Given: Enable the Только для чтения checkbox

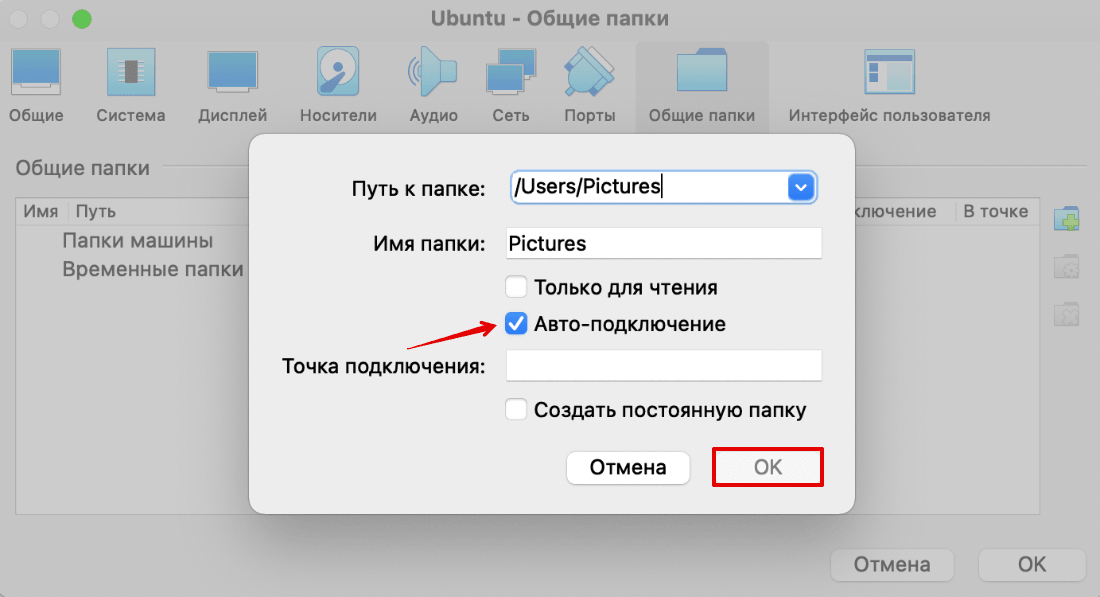Looking at the screenshot, I should (x=516, y=288).
